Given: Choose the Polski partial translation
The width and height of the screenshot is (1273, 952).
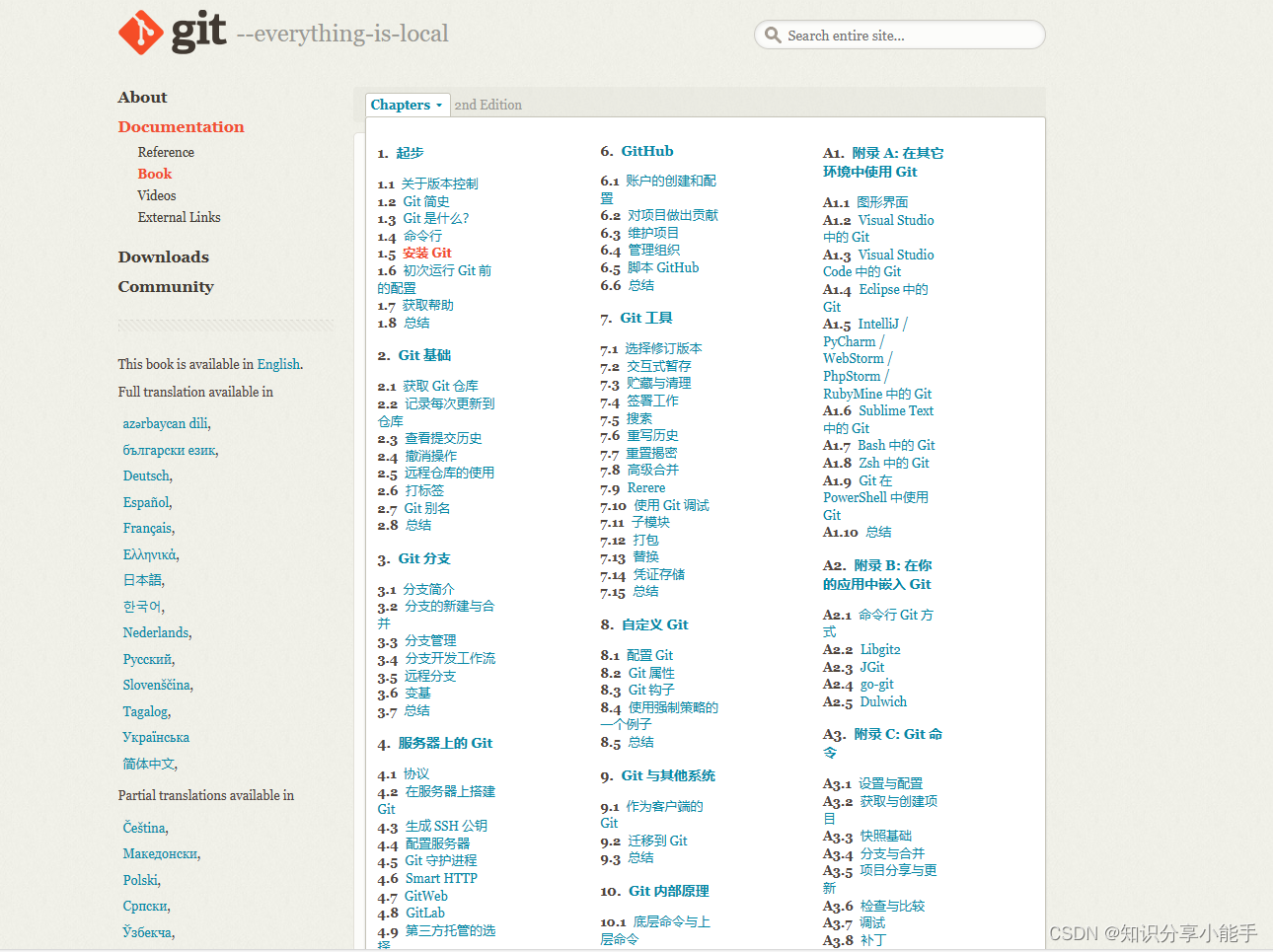Looking at the screenshot, I should 140,880.
